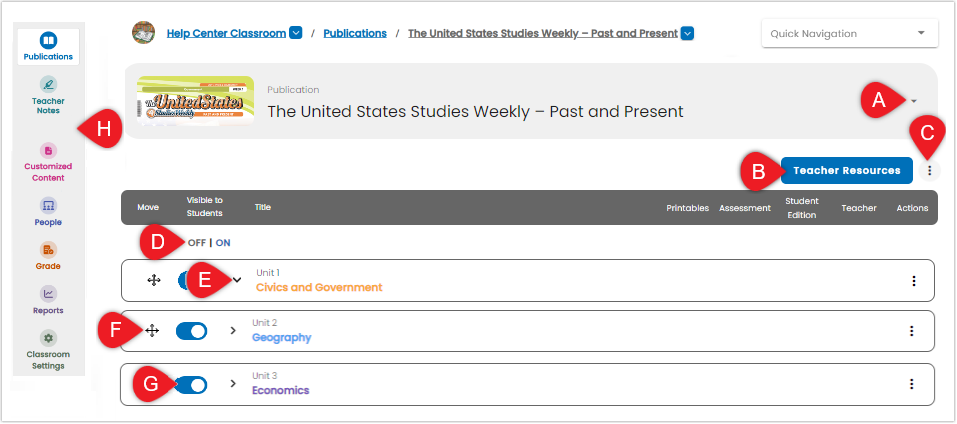Open the Quick Navigation dropdown
Viewport: 957px width, 424px height.
849,34
